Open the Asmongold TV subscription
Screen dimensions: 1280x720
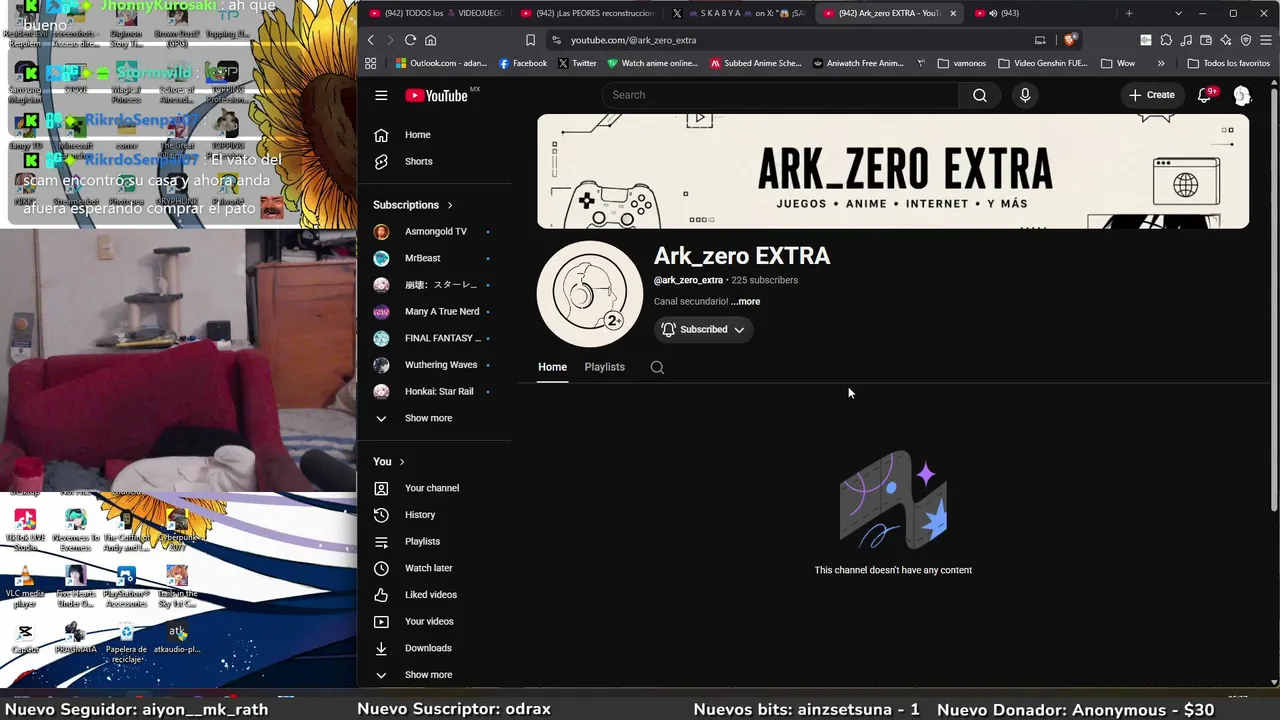[434, 231]
